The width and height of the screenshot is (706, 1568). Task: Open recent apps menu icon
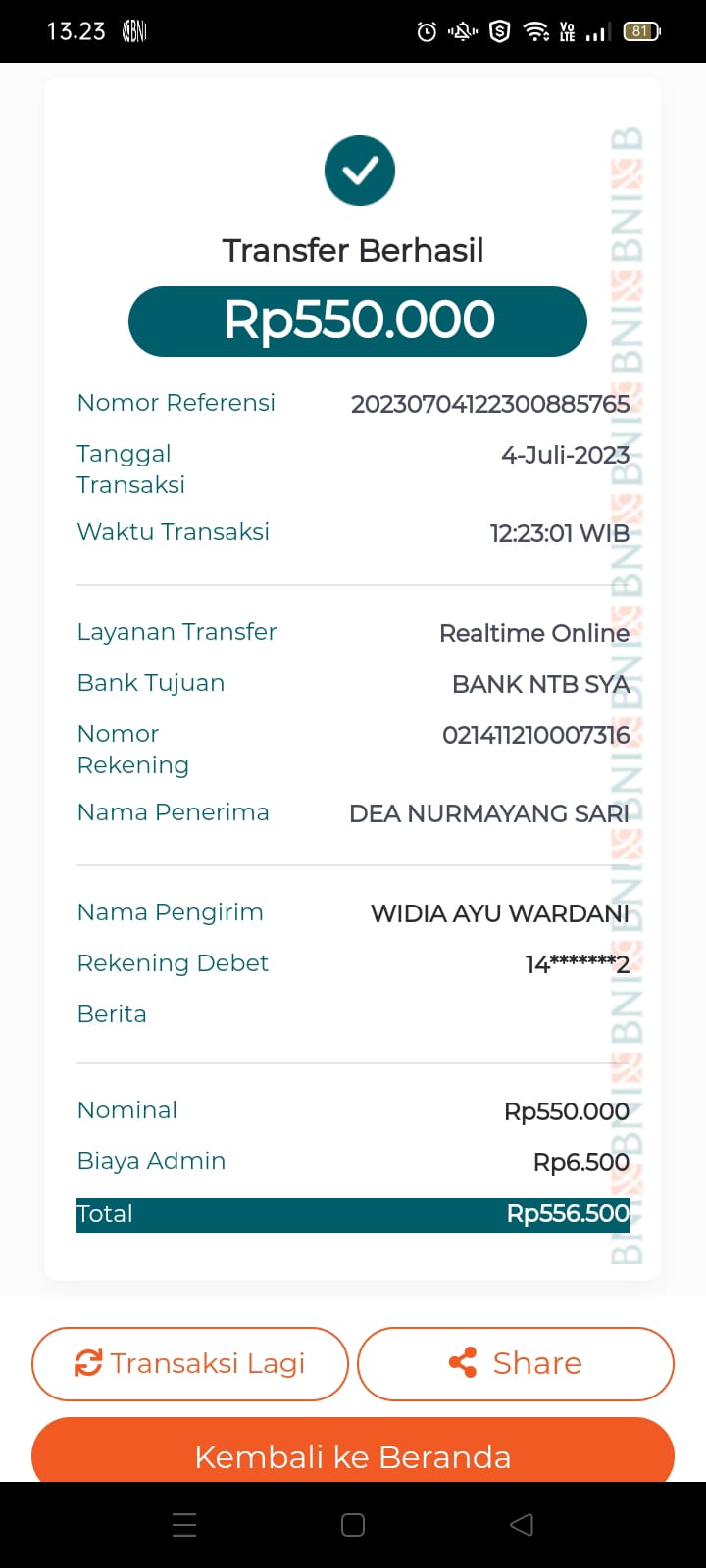(x=184, y=1524)
